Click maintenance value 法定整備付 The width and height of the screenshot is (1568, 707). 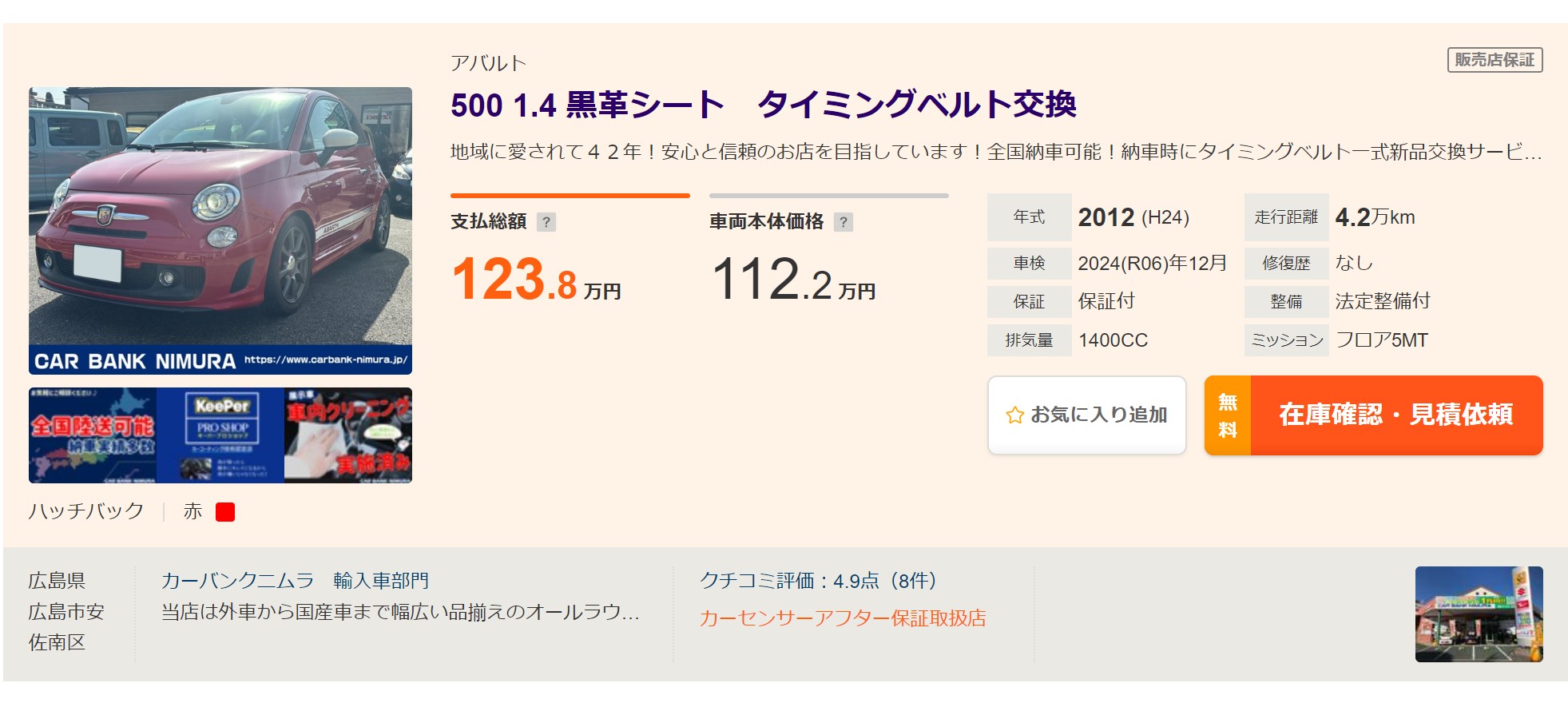tap(1383, 301)
